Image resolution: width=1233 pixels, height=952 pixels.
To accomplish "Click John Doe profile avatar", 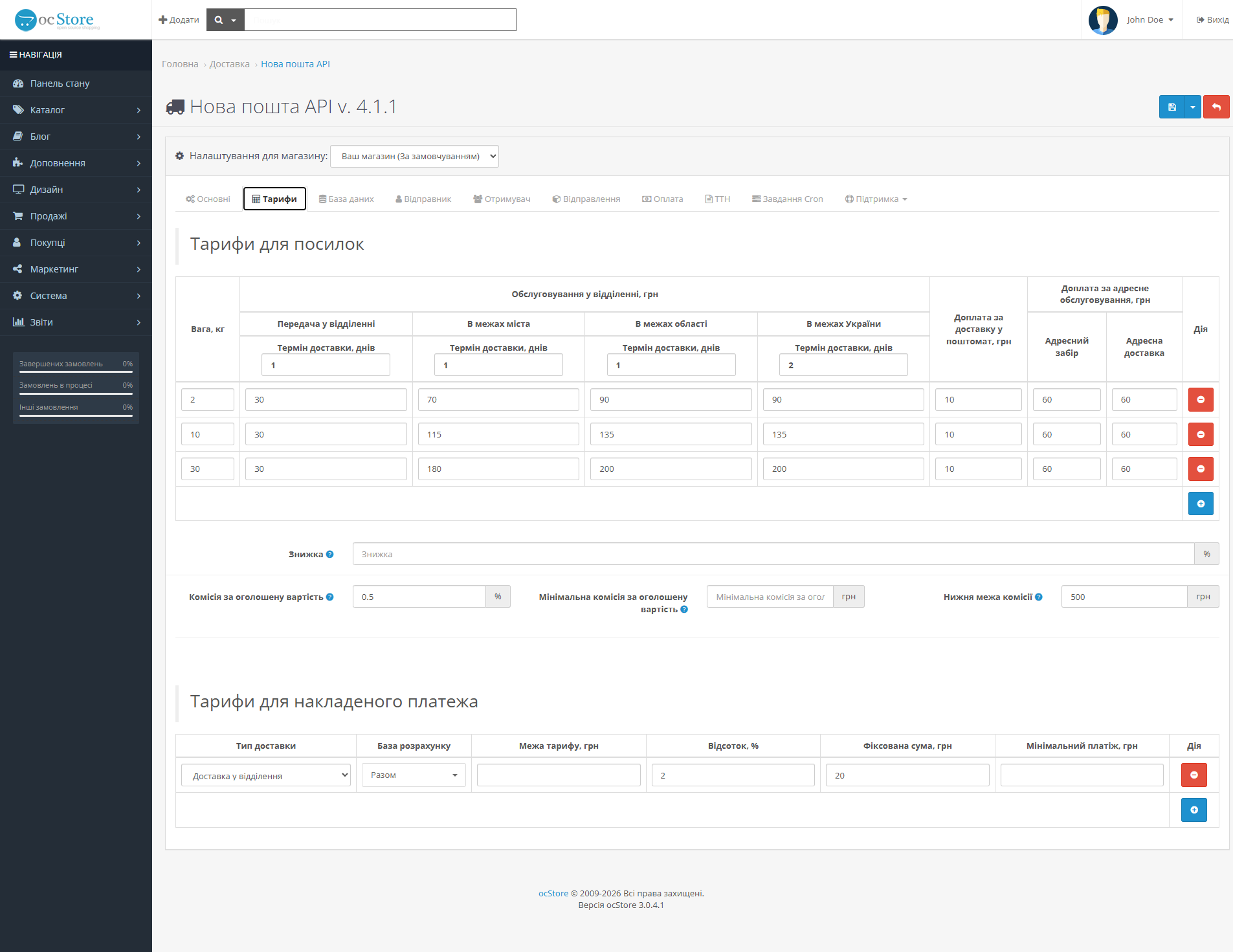I will (x=1104, y=20).
